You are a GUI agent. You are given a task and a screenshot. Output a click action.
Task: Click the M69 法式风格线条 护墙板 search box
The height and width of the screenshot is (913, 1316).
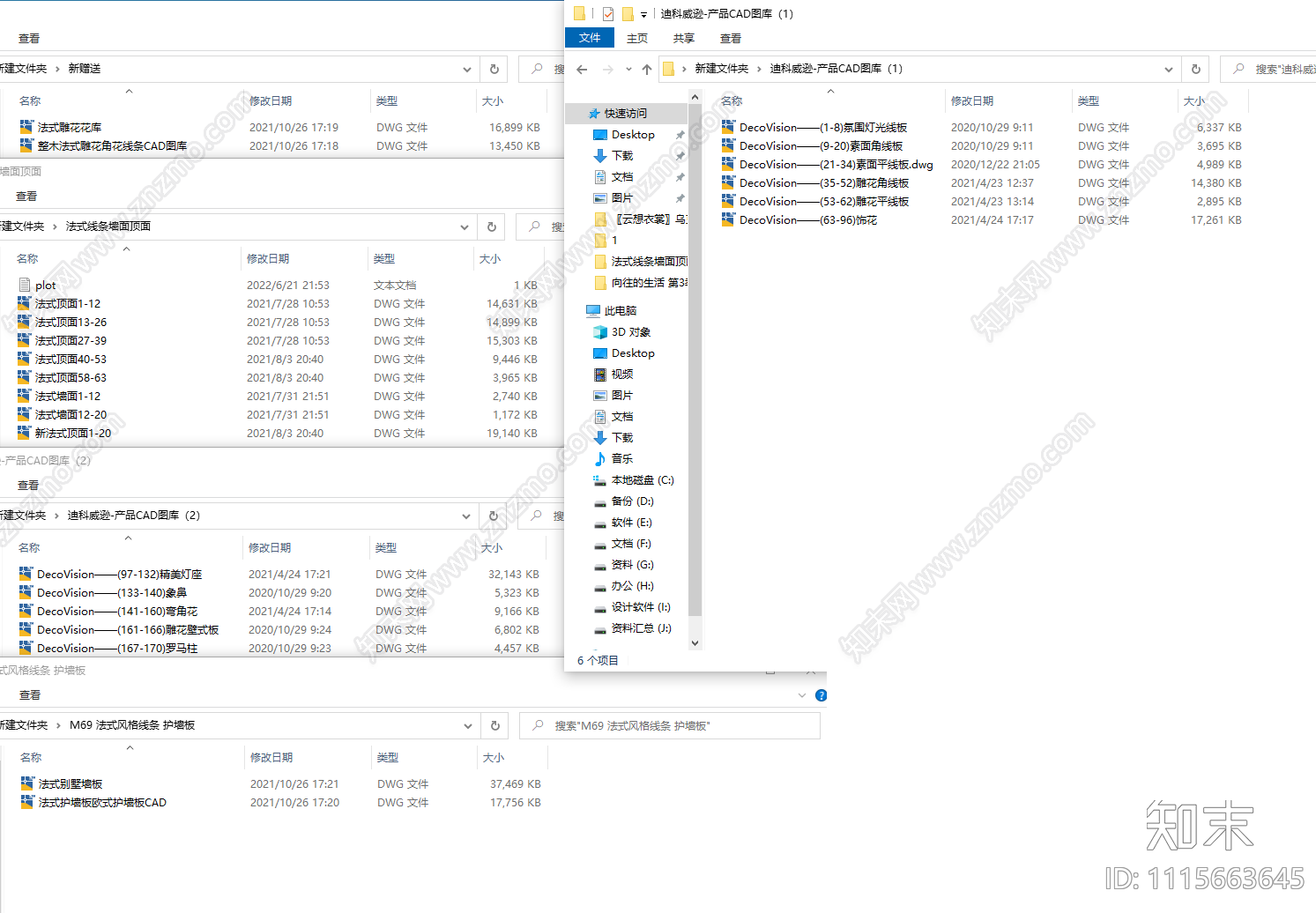point(670,725)
